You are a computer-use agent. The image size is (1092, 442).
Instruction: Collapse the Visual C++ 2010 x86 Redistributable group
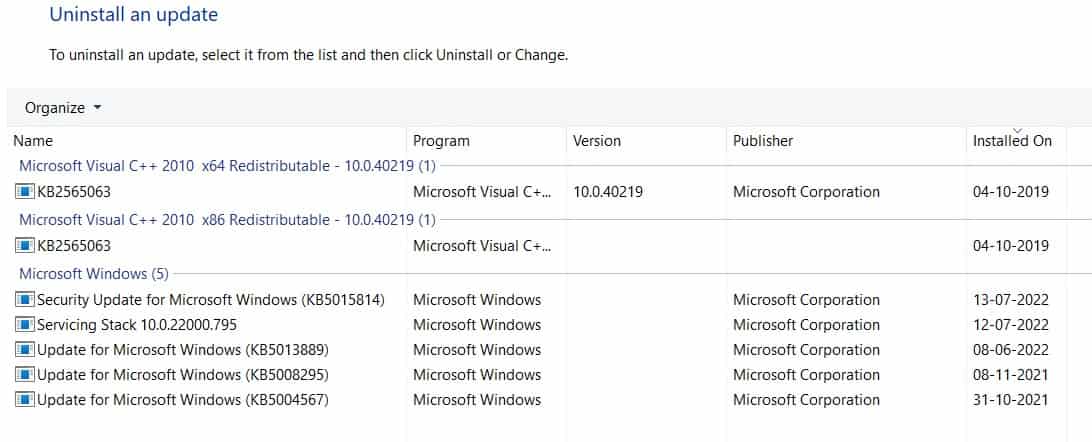pyautogui.click(x=228, y=219)
